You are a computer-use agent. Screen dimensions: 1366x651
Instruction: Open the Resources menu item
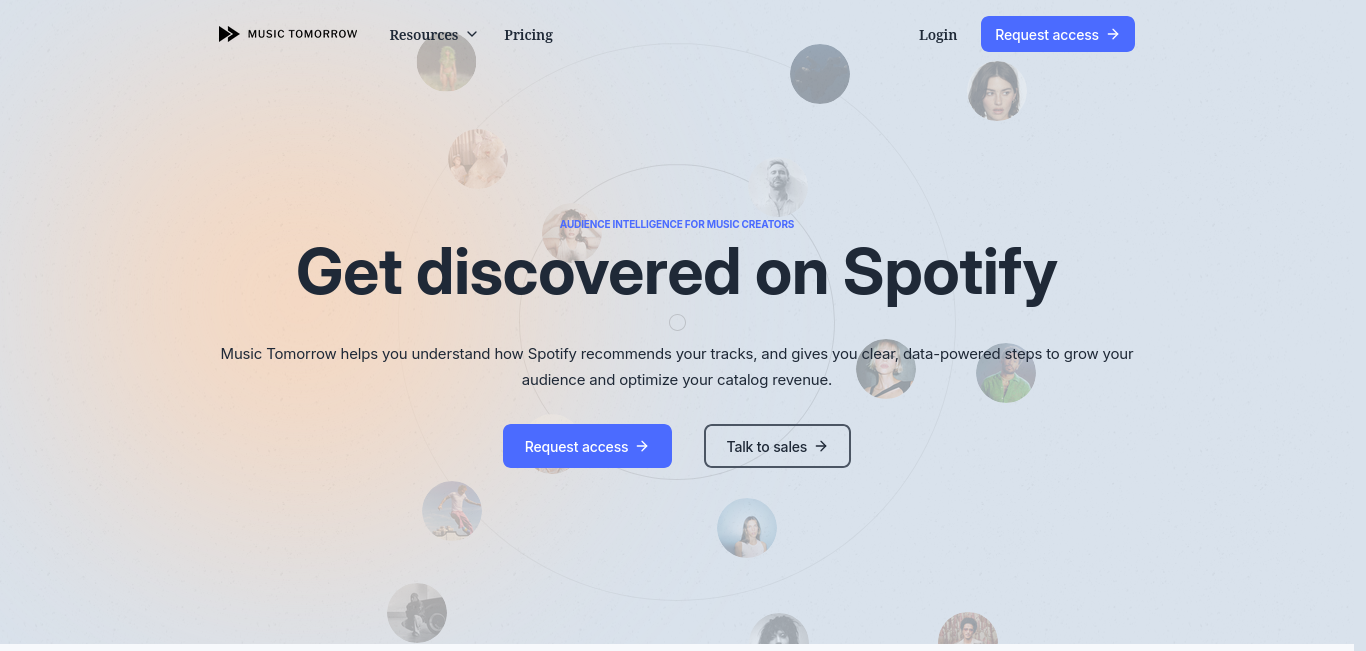(424, 35)
